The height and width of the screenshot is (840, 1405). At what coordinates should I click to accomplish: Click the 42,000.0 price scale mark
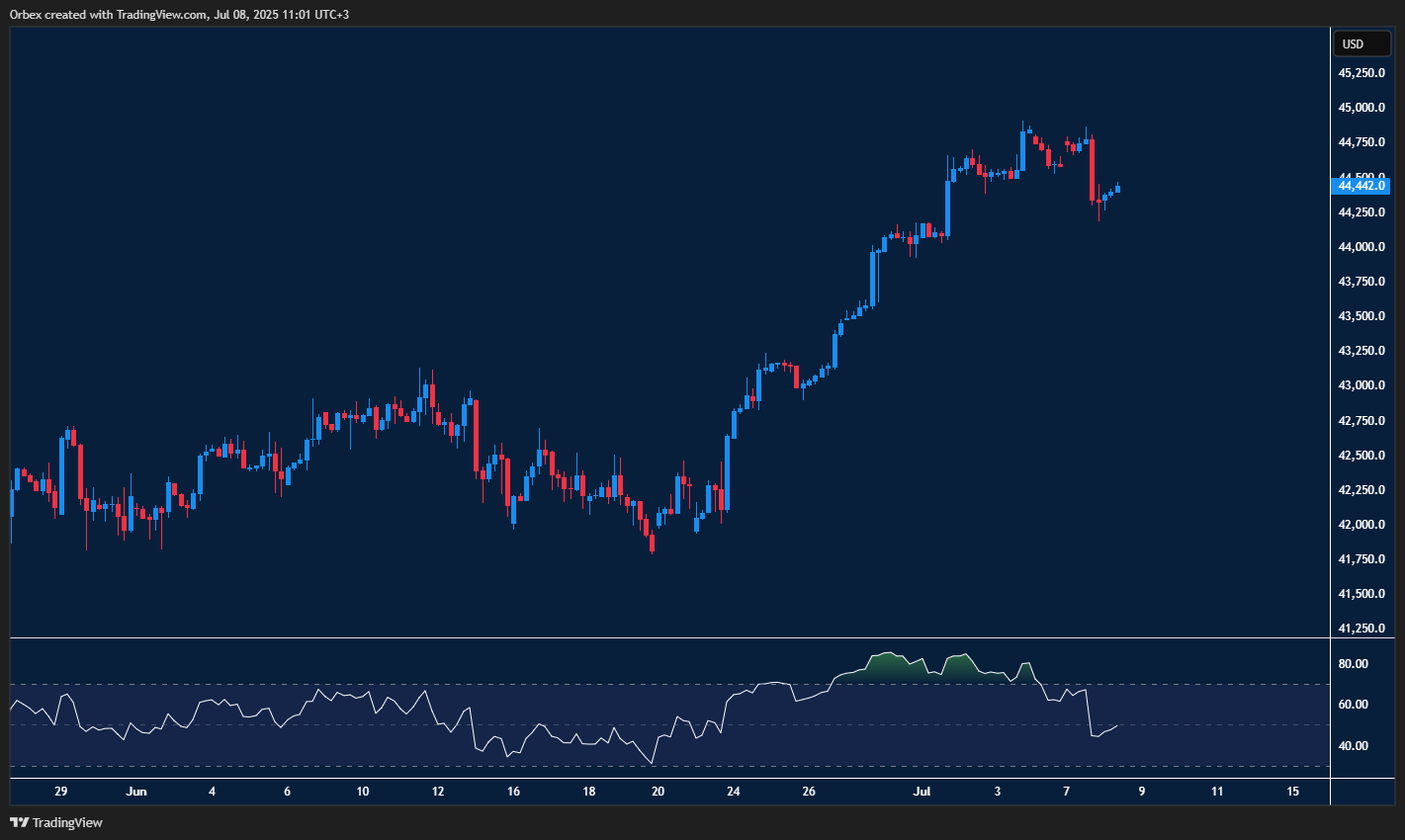pyautogui.click(x=1361, y=525)
